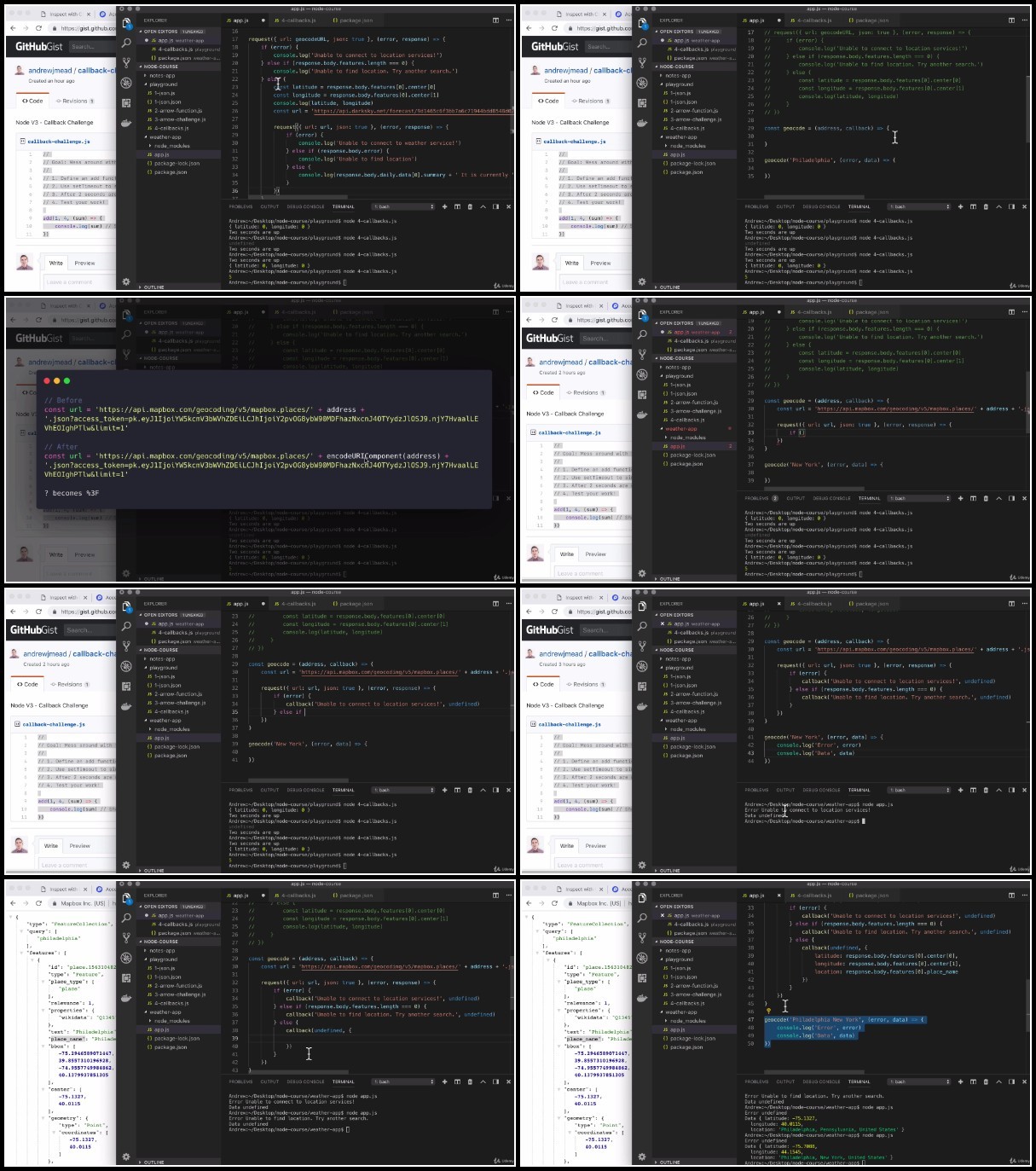Expand notes-app folder in darksky code frame

(162, 76)
